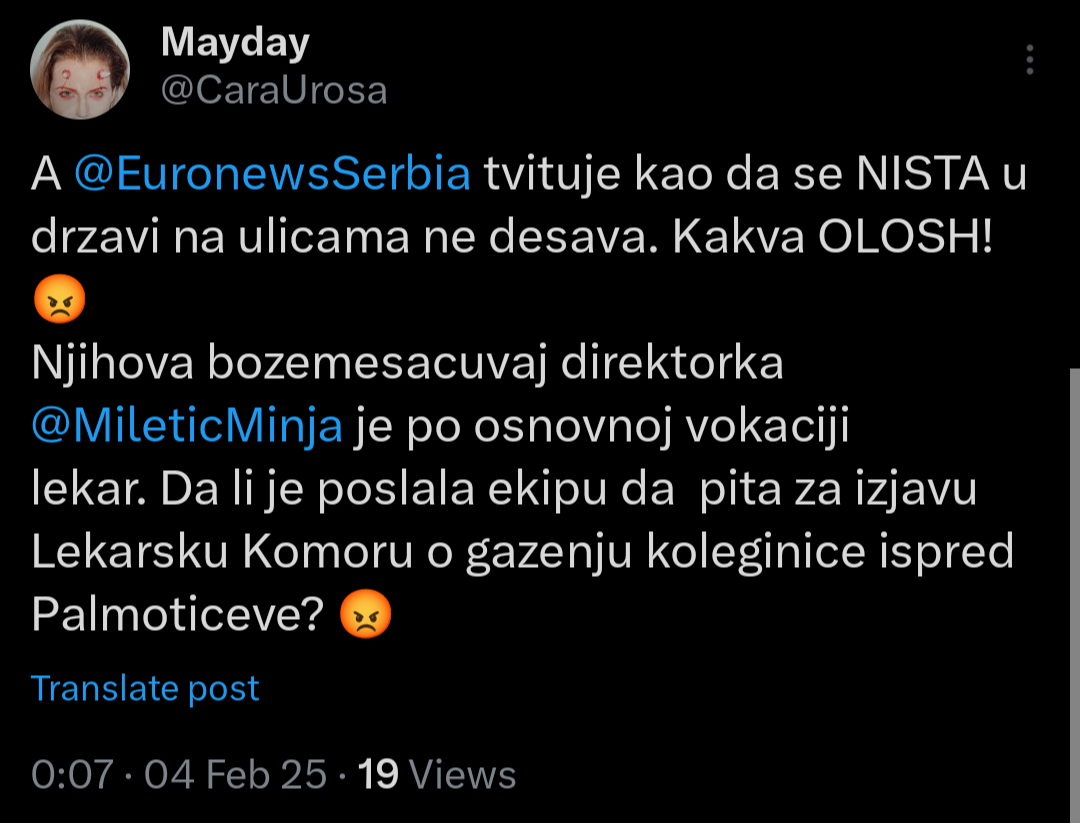Image resolution: width=1080 pixels, height=823 pixels.
Task: Click the angry emoji after Palmoticeve
Action: (x=365, y=617)
